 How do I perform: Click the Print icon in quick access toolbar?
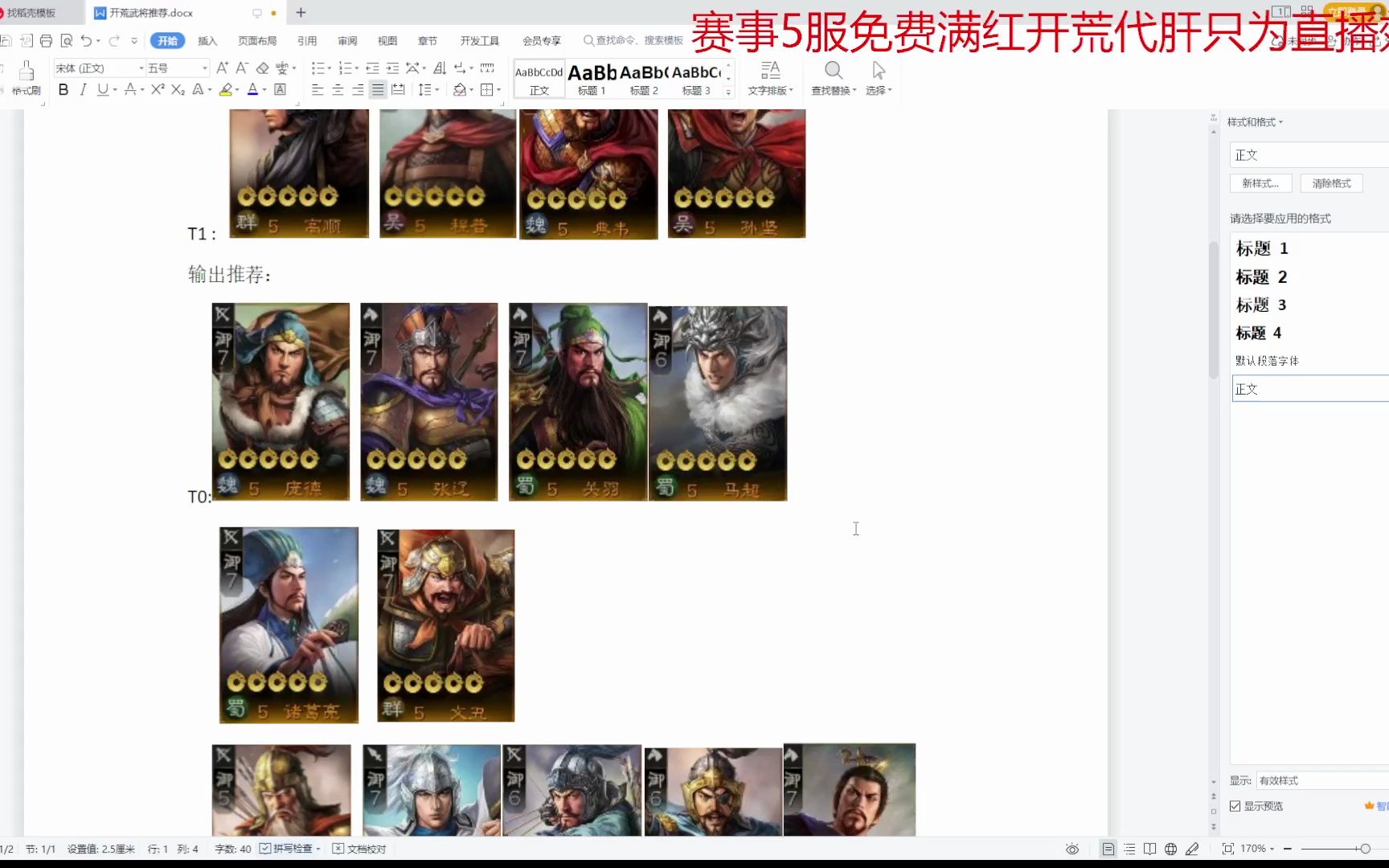(46, 41)
